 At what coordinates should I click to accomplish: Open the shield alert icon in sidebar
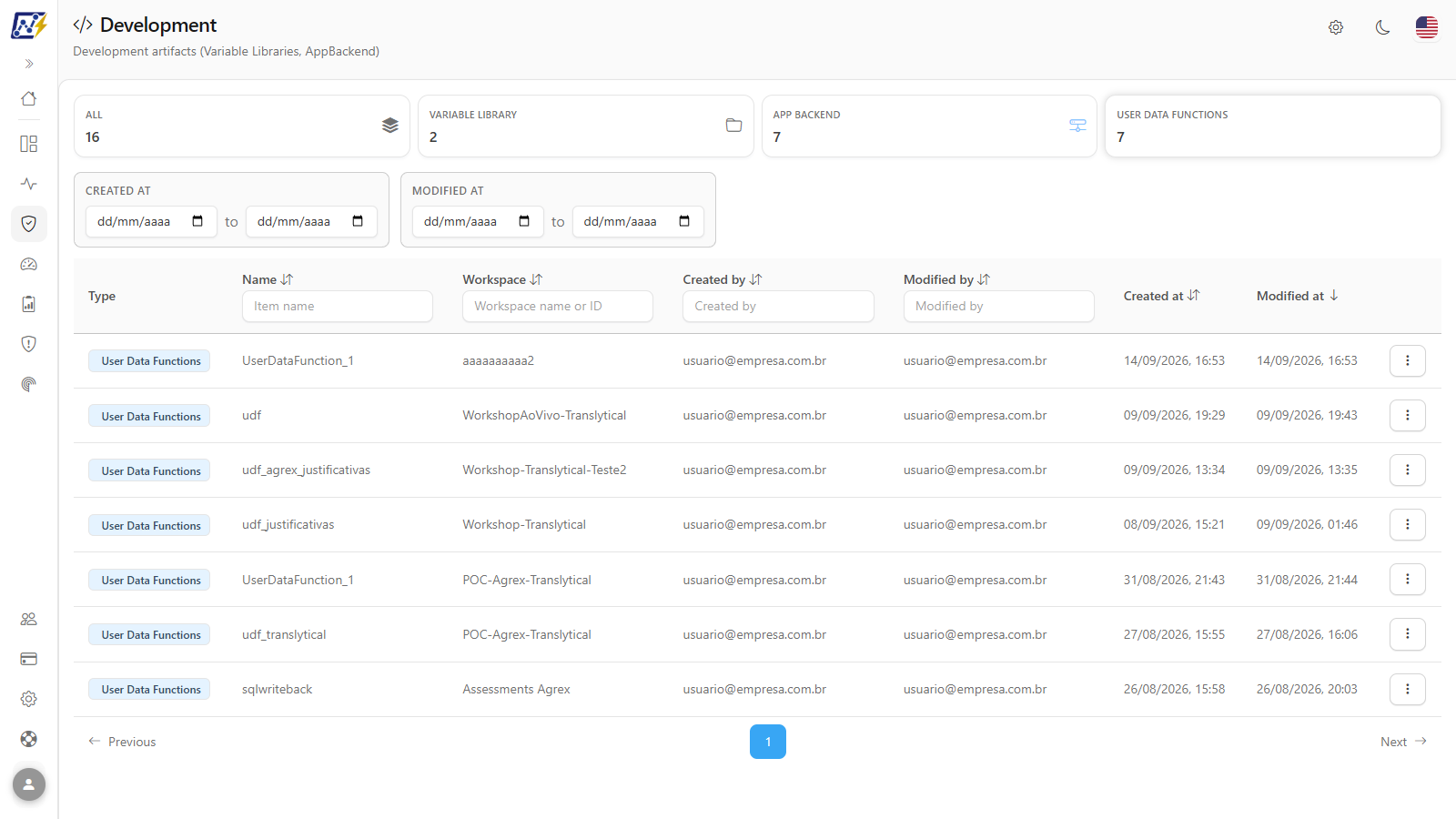click(x=29, y=344)
